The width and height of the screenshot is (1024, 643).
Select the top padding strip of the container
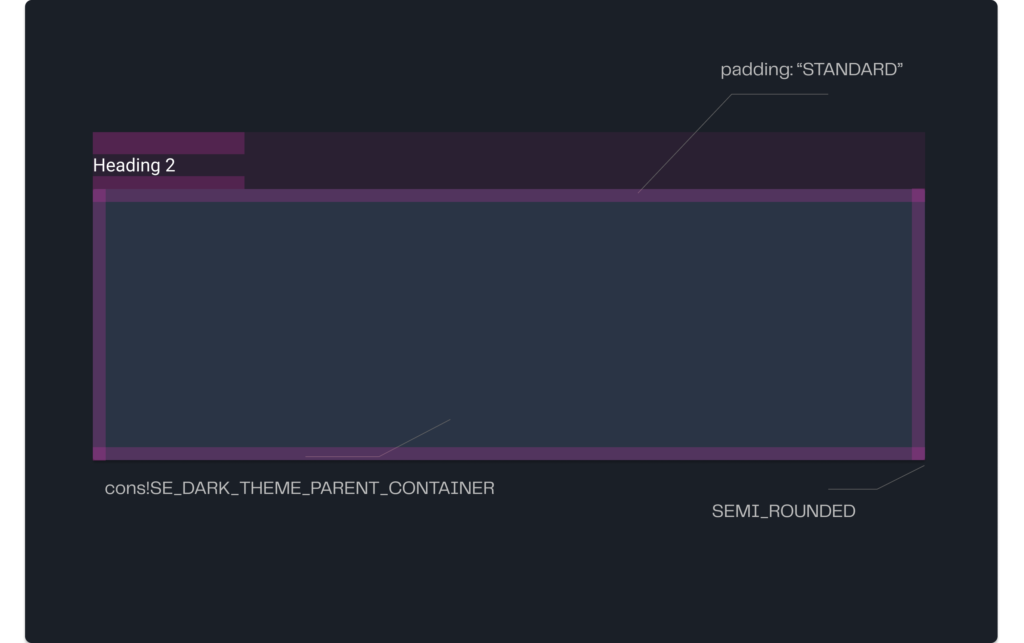(x=509, y=196)
